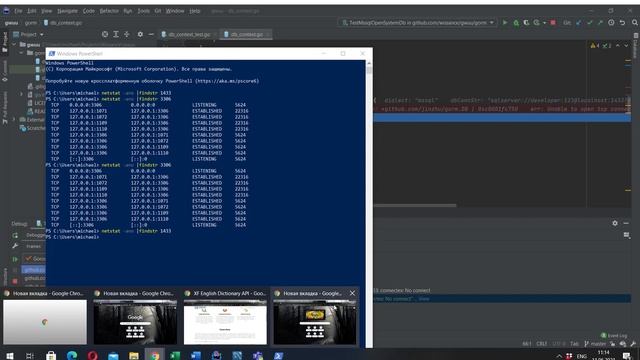Click Task View icon on taskbar

coord(30,356)
